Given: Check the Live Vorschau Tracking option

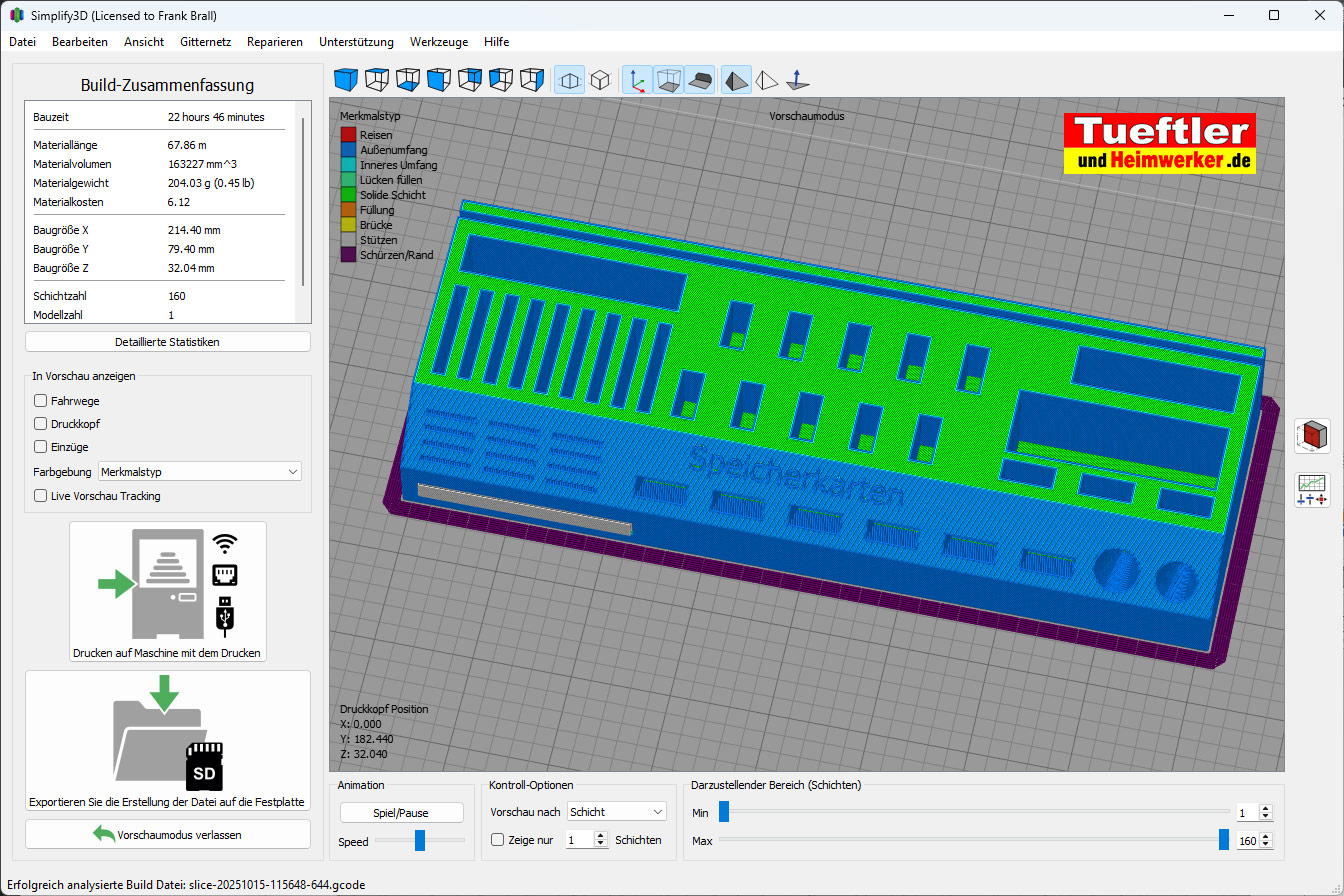Looking at the screenshot, I should 41,496.
